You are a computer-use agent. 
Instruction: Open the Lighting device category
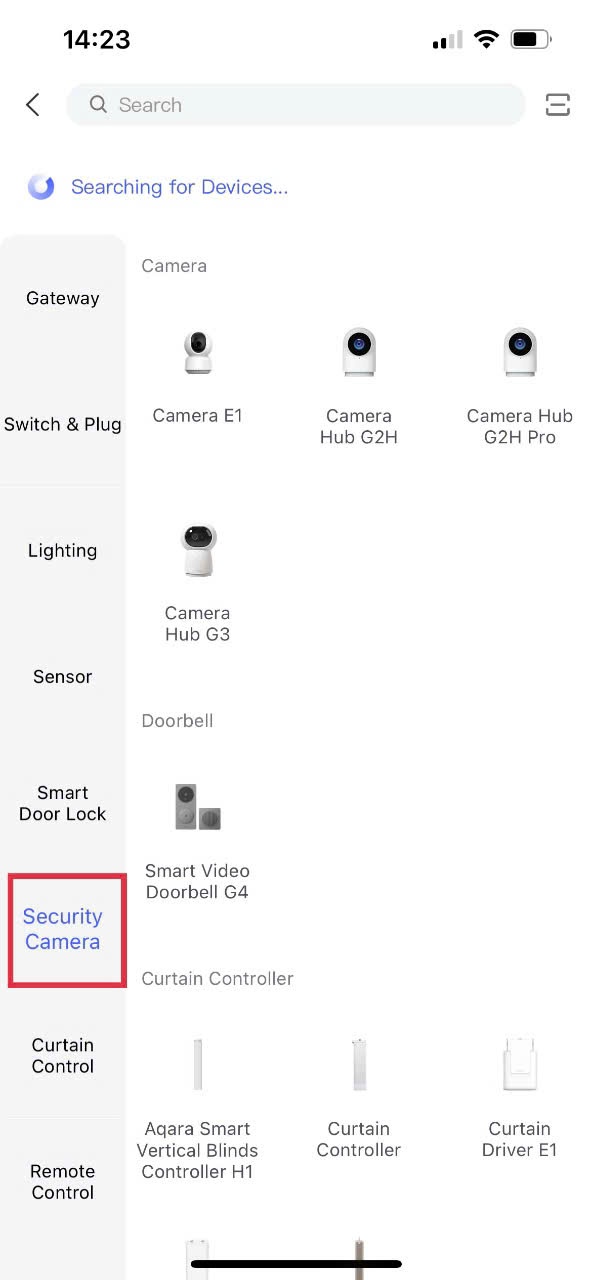(62, 550)
